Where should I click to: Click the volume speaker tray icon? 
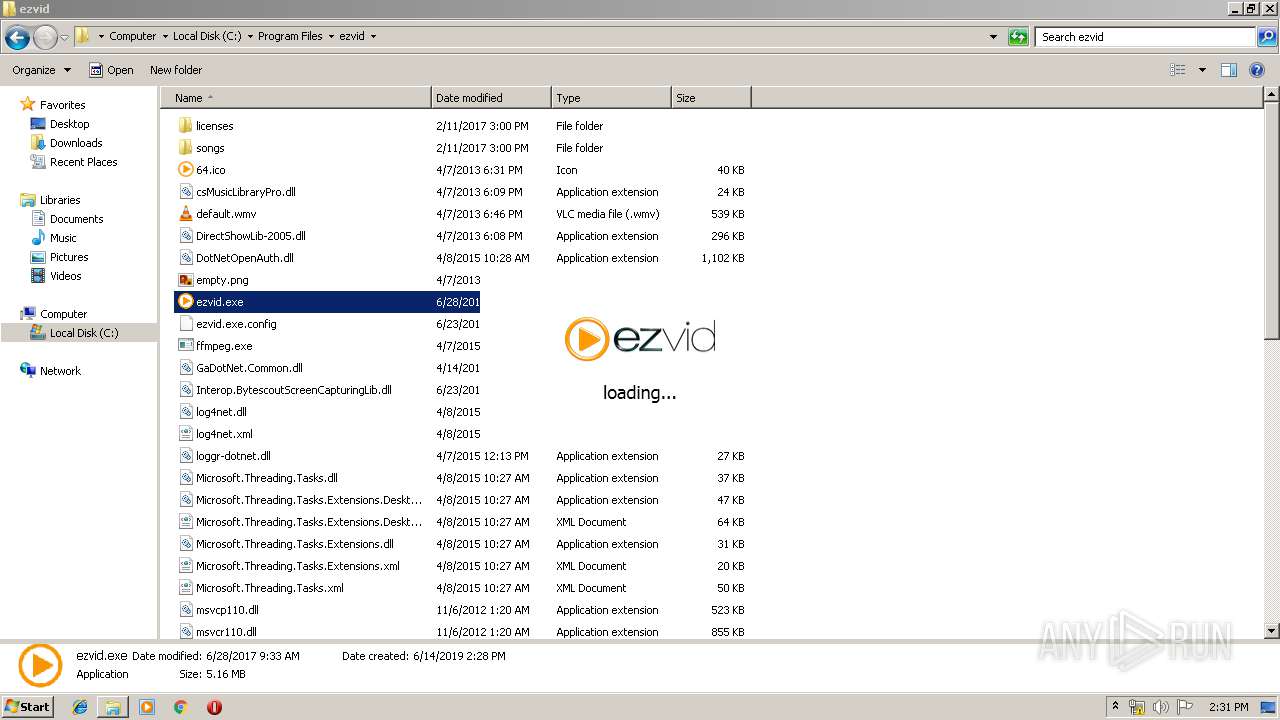click(1161, 707)
